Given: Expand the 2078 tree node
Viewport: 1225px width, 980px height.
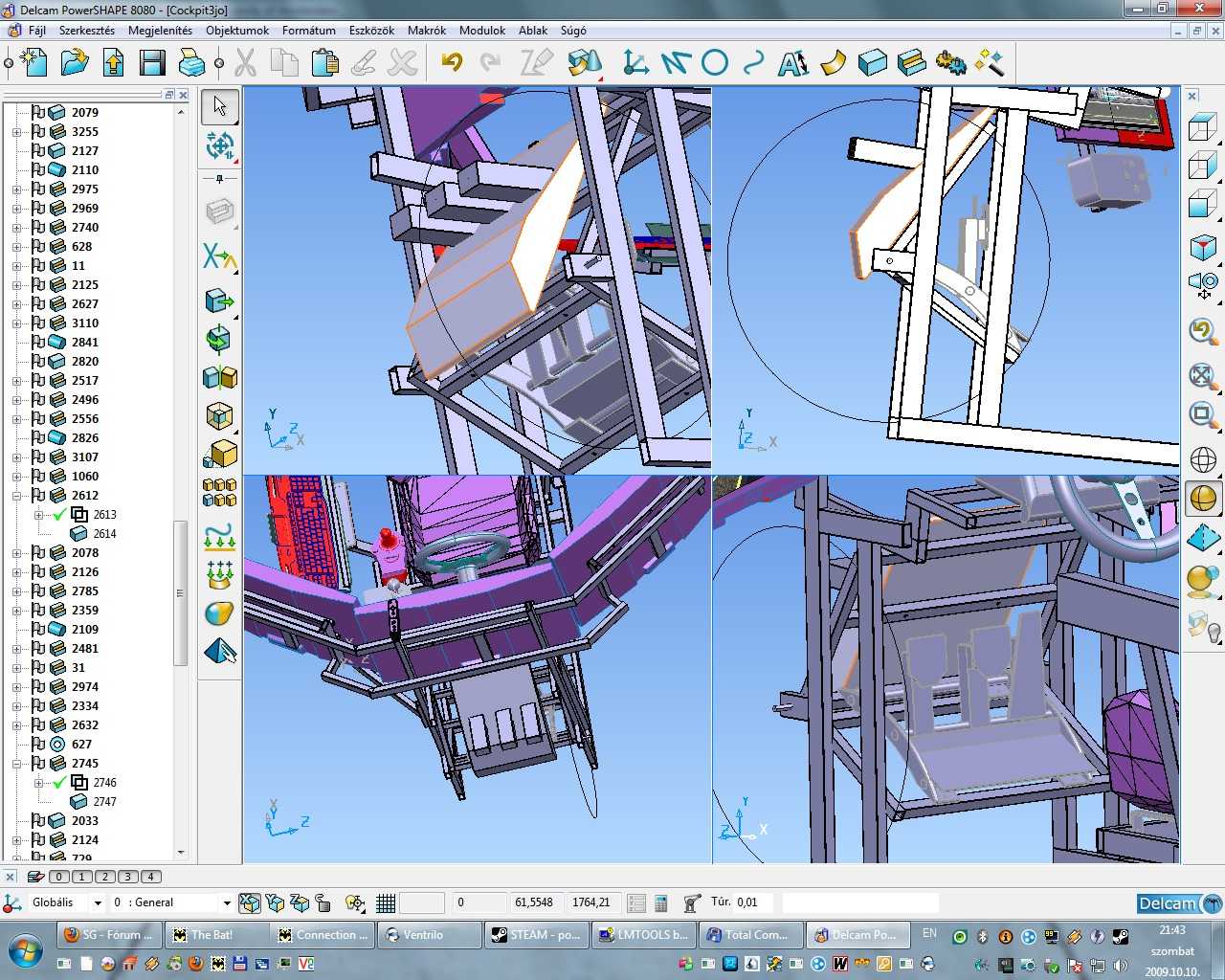Looking at the screenshot, I should [x=16, y=553].
